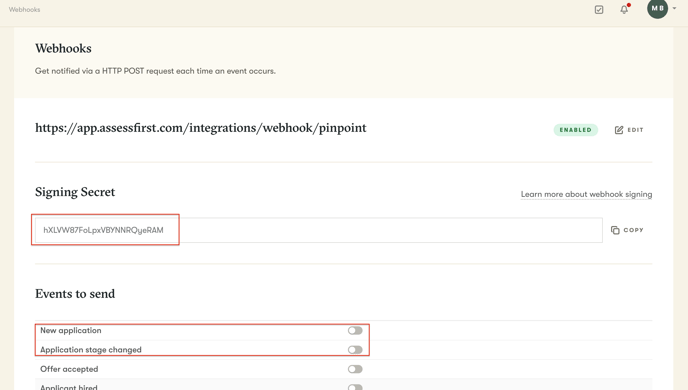This screenshot has width=688, height=390.
Task: Open Learn more about webhook signing
Action: tap(586, 194)
